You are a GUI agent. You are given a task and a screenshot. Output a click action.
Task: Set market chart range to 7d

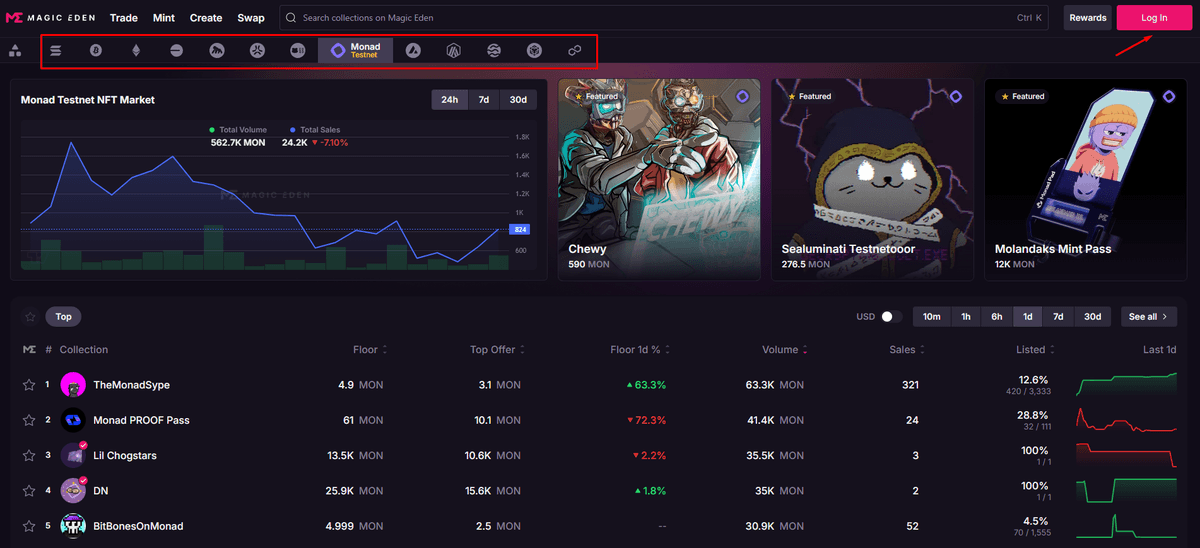(x=484, y=99)
